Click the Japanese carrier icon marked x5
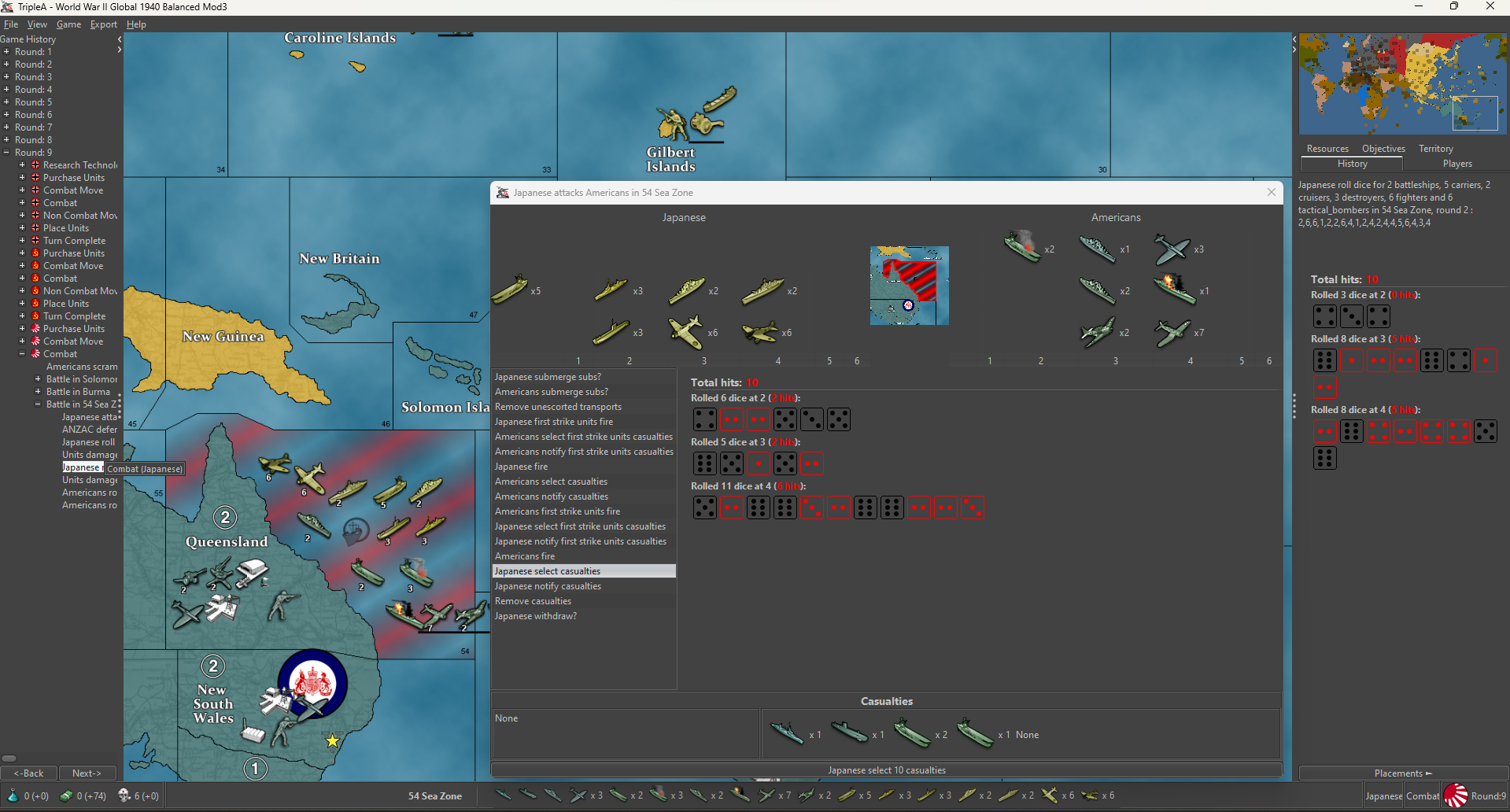This screenshot has height=812, width=1510. click(510, 290)
